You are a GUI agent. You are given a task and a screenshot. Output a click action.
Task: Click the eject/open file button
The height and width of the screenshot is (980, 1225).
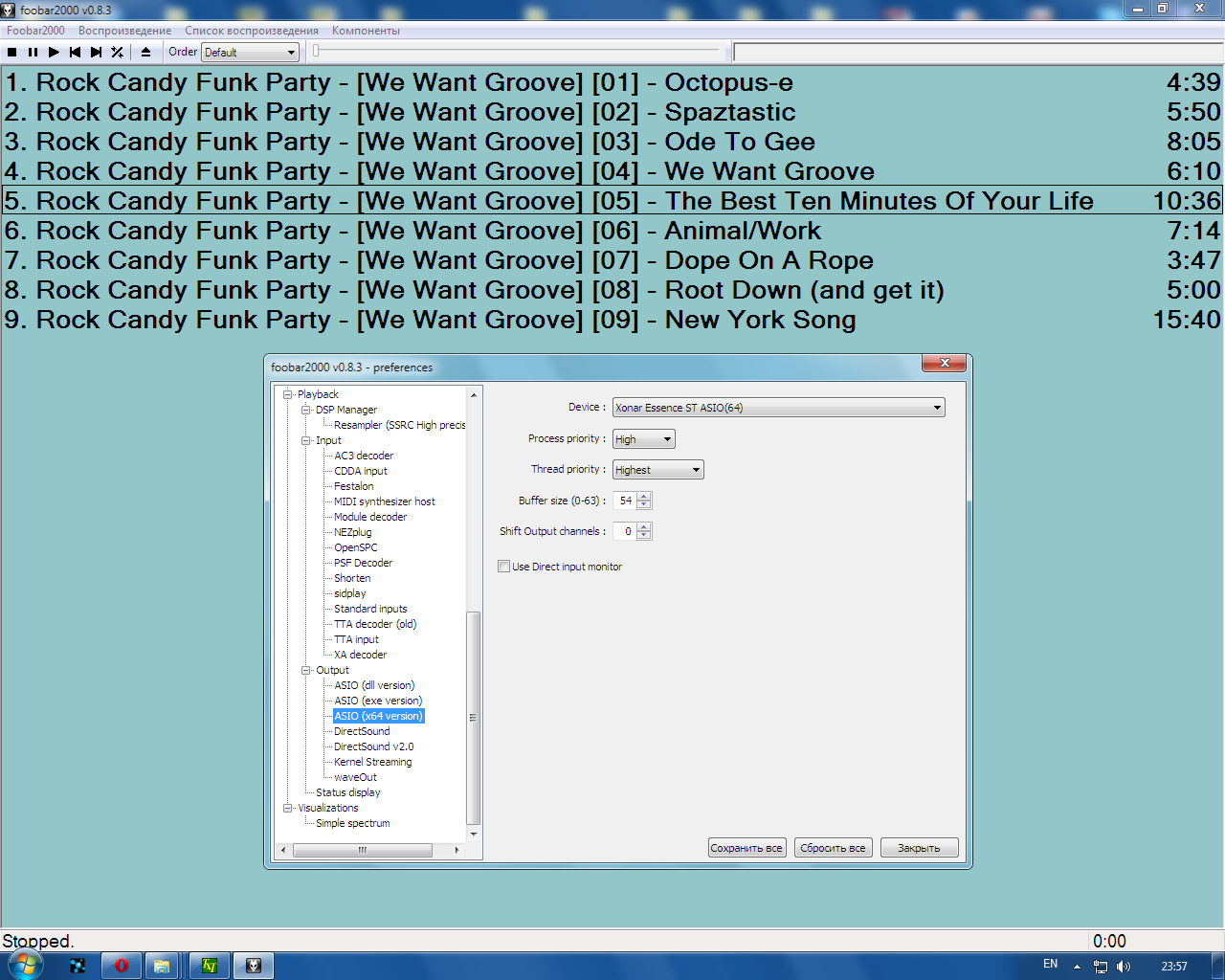click(145, 53)
